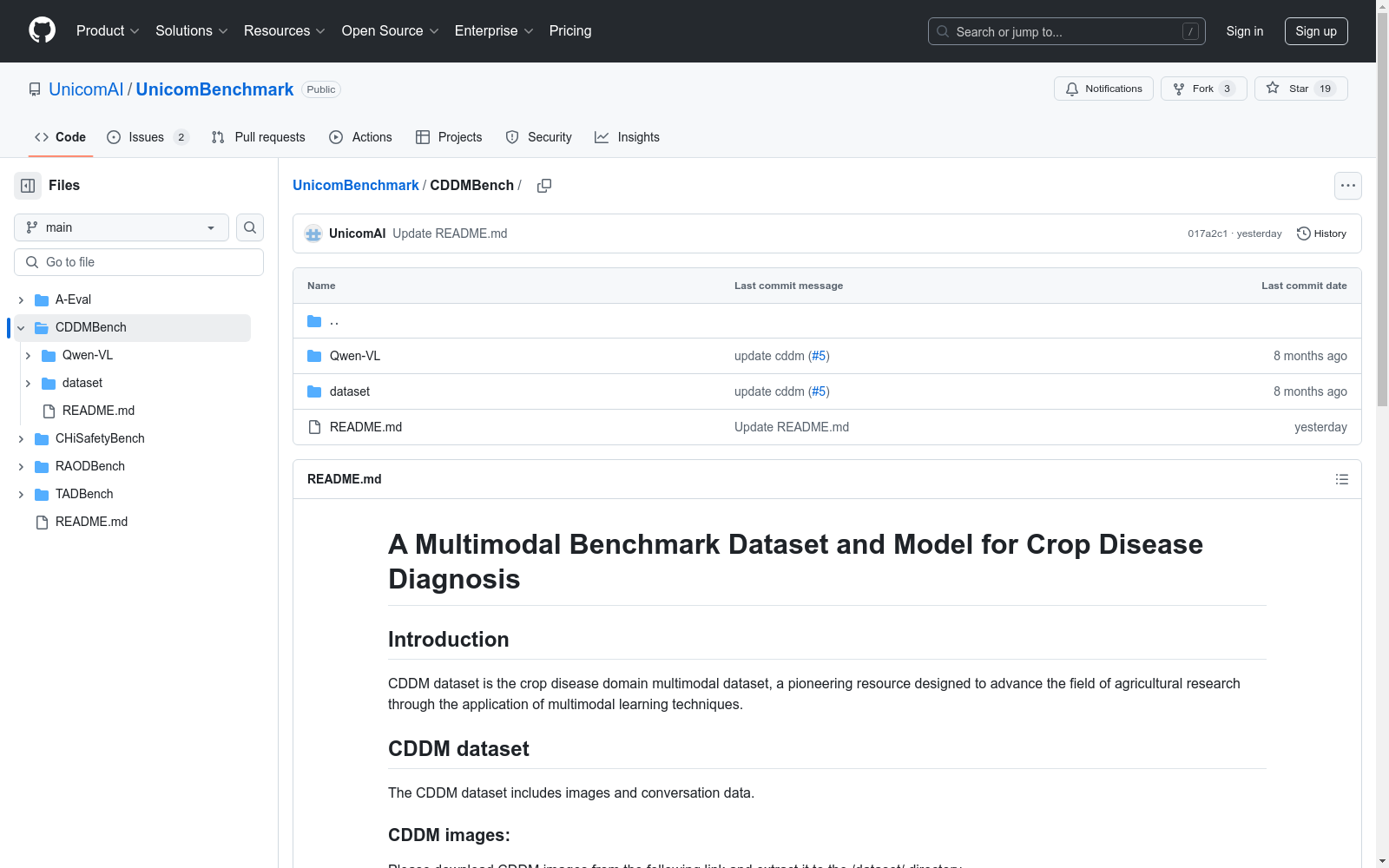Open the Resources menu
Image resolution: width=1389 pixels, height=868 pixels.
(x=285, y=30)
